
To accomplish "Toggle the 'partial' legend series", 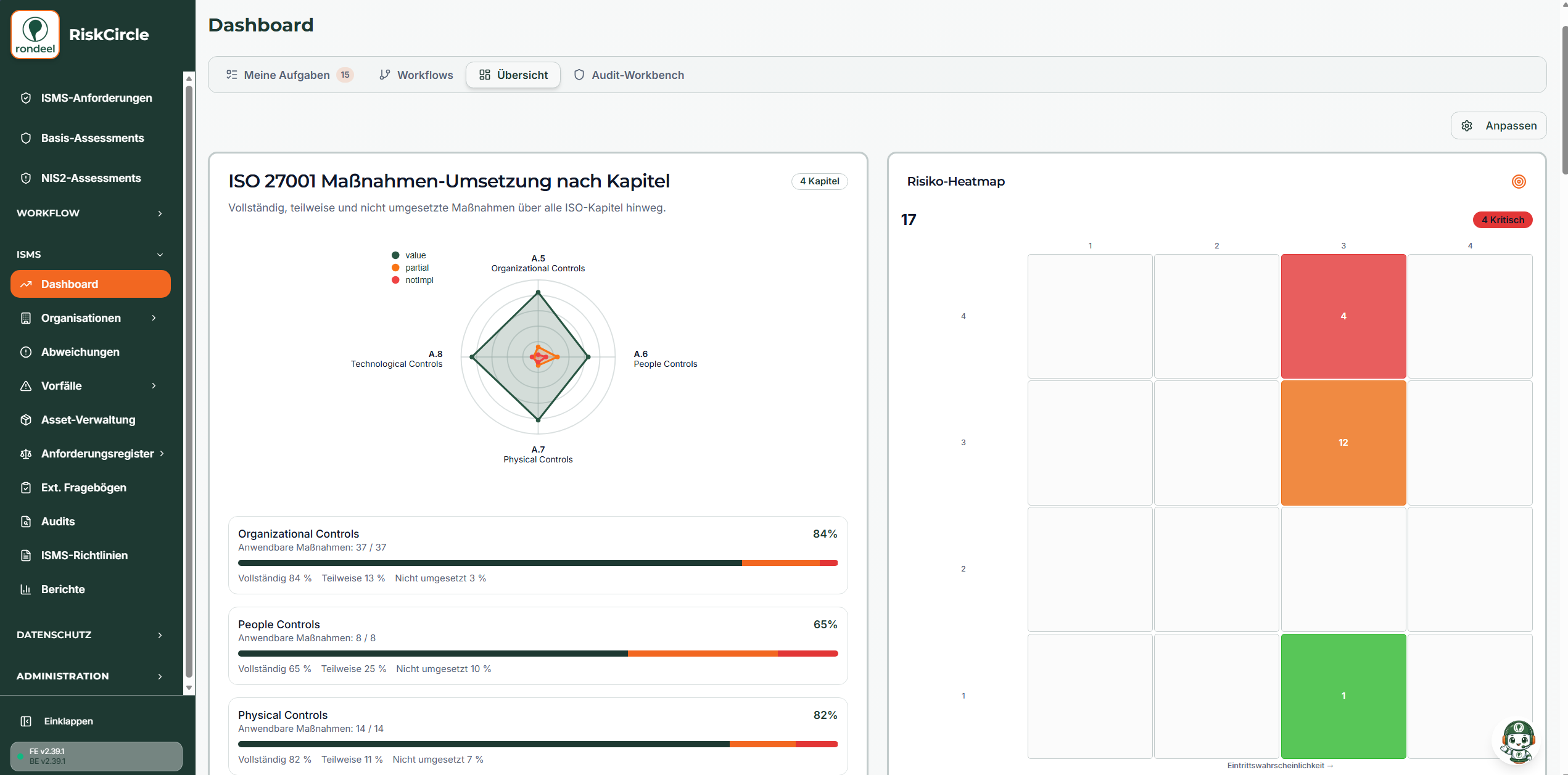I will 410,268.
